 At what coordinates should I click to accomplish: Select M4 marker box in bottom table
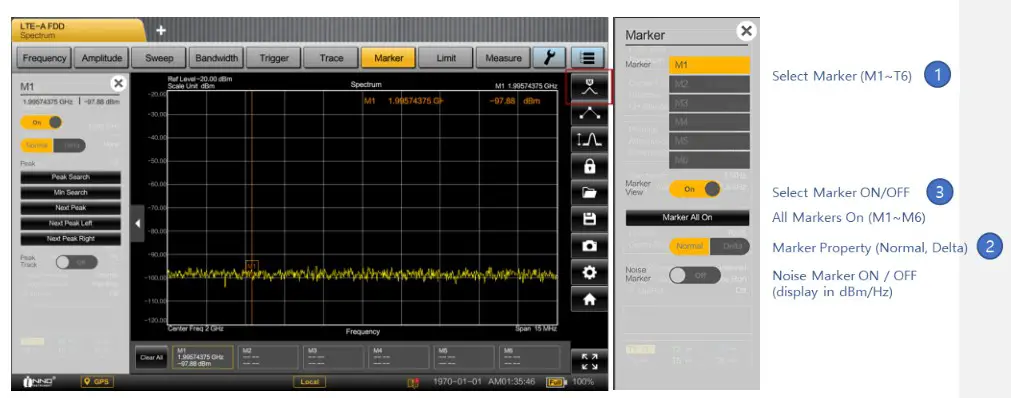[x=399, y=357]
